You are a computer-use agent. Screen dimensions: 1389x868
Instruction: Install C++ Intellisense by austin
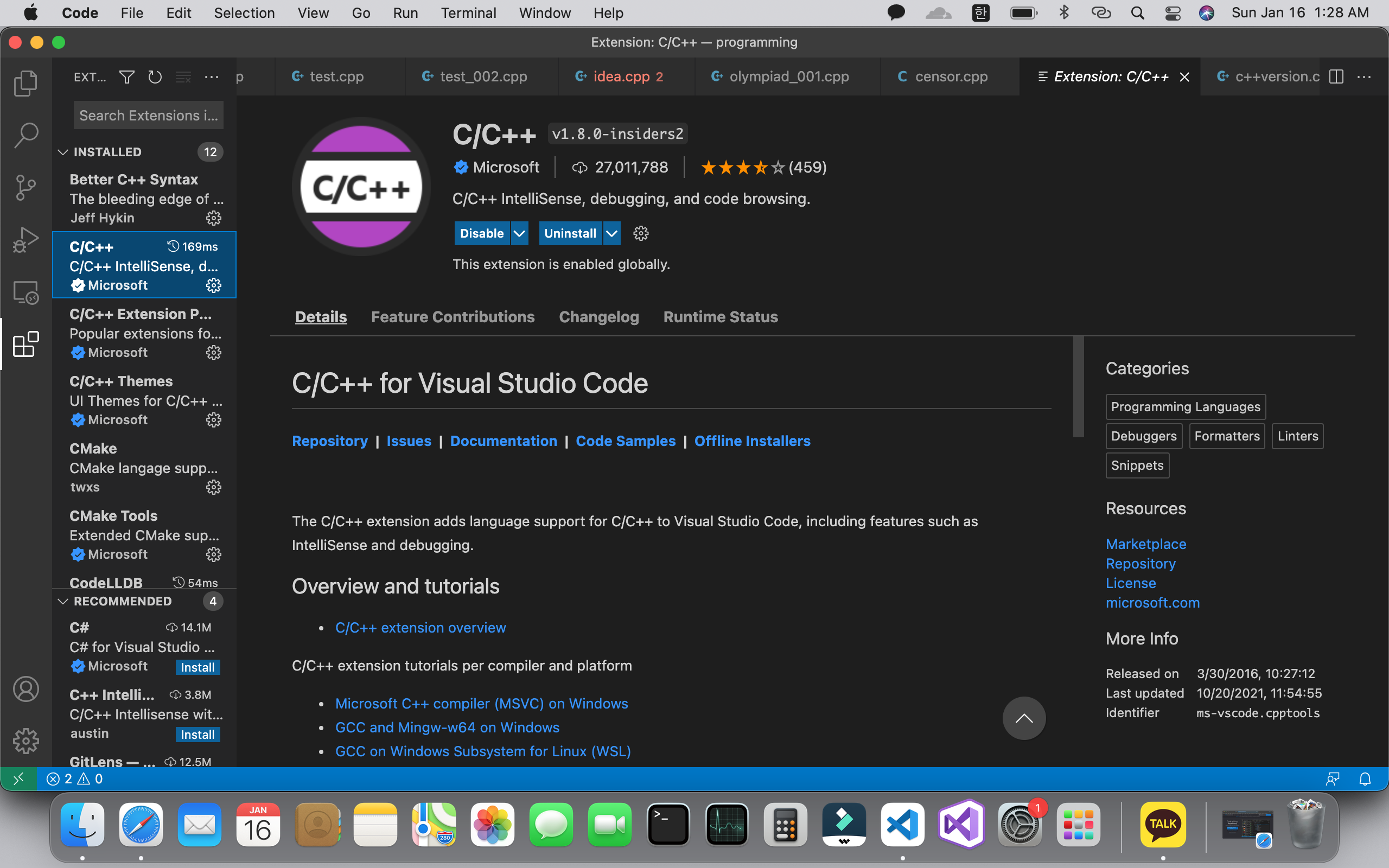197,734
